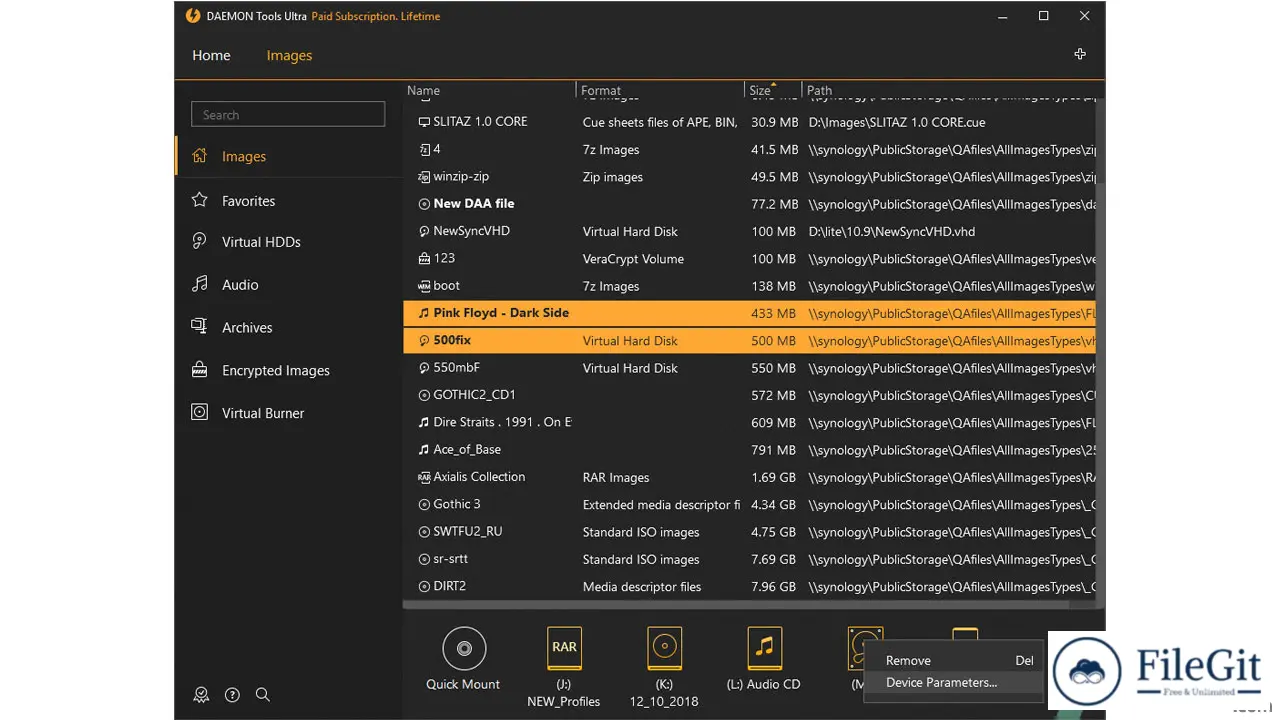Open Archives in the sidebar
This screenshot has height=720, width=1280.
coord(288,328)
